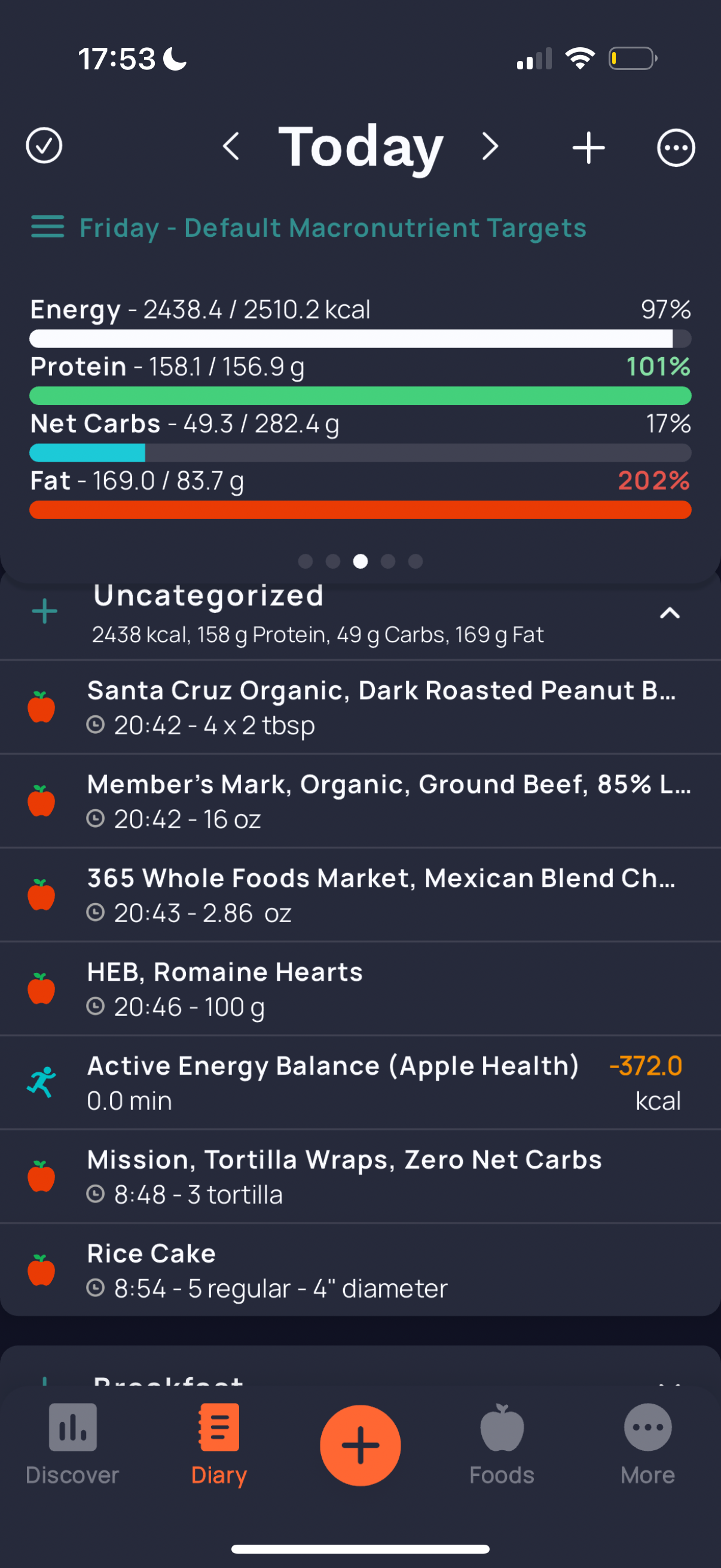Open Santa Cruz Organic Peanut Butter entry

tap(360, 707)
